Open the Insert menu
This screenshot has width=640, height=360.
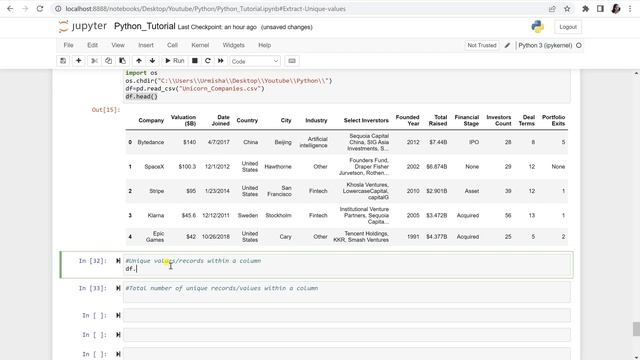pos(146,45)
